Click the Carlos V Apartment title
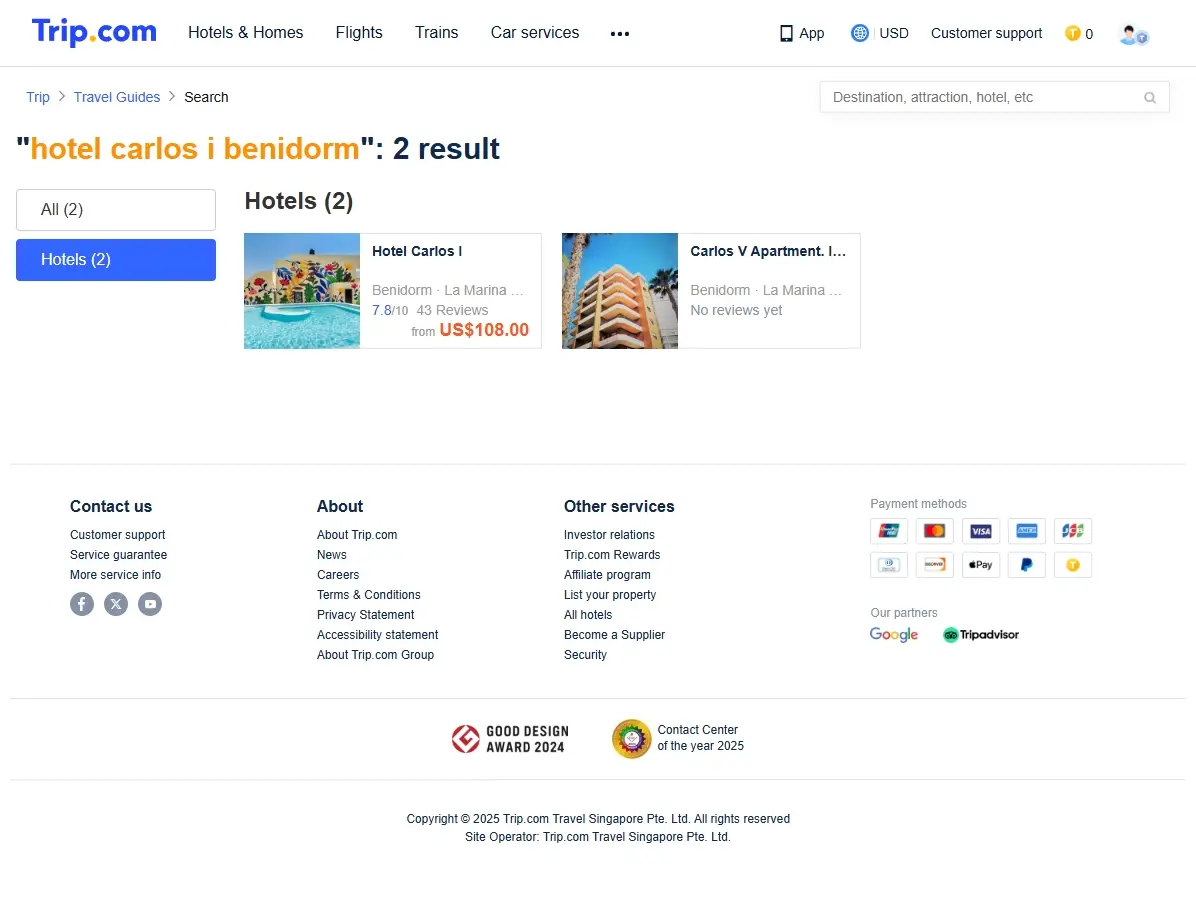The width and height of the screenshot is (1196, 921). pyautogui.click(x=768, y=252)
